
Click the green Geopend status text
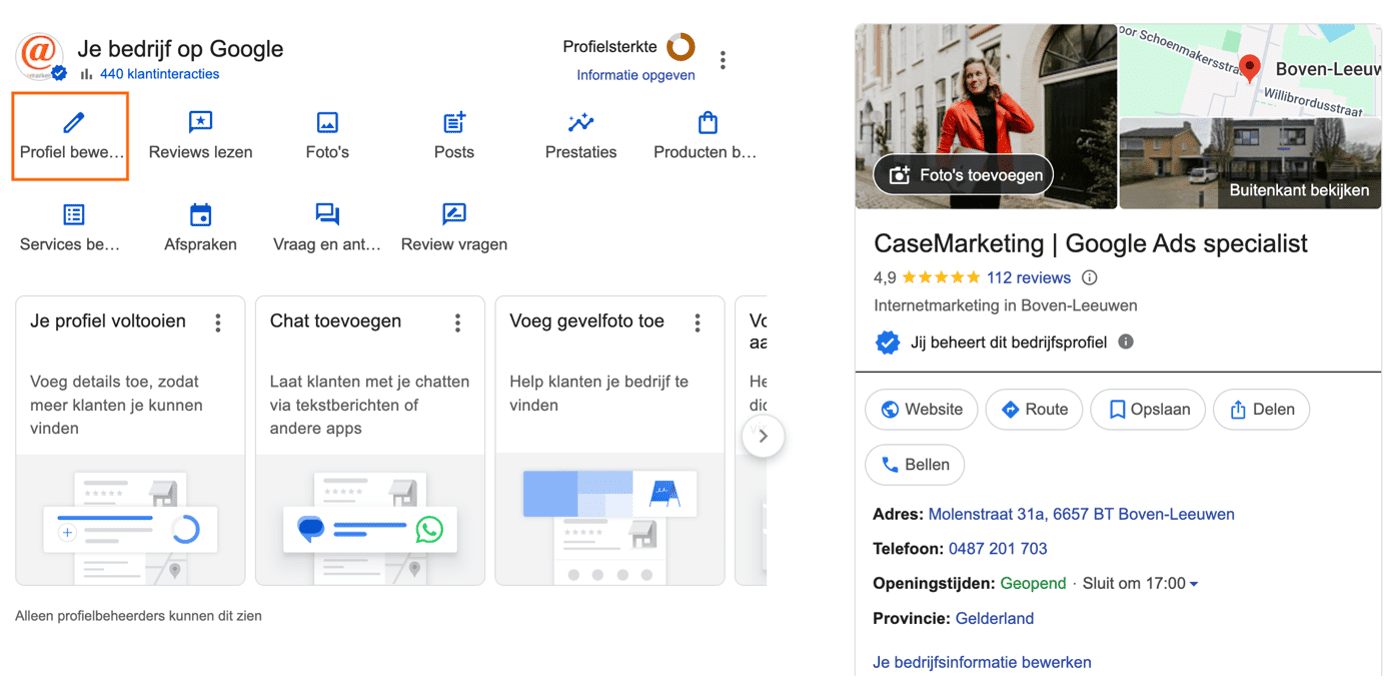(1032, 583)
